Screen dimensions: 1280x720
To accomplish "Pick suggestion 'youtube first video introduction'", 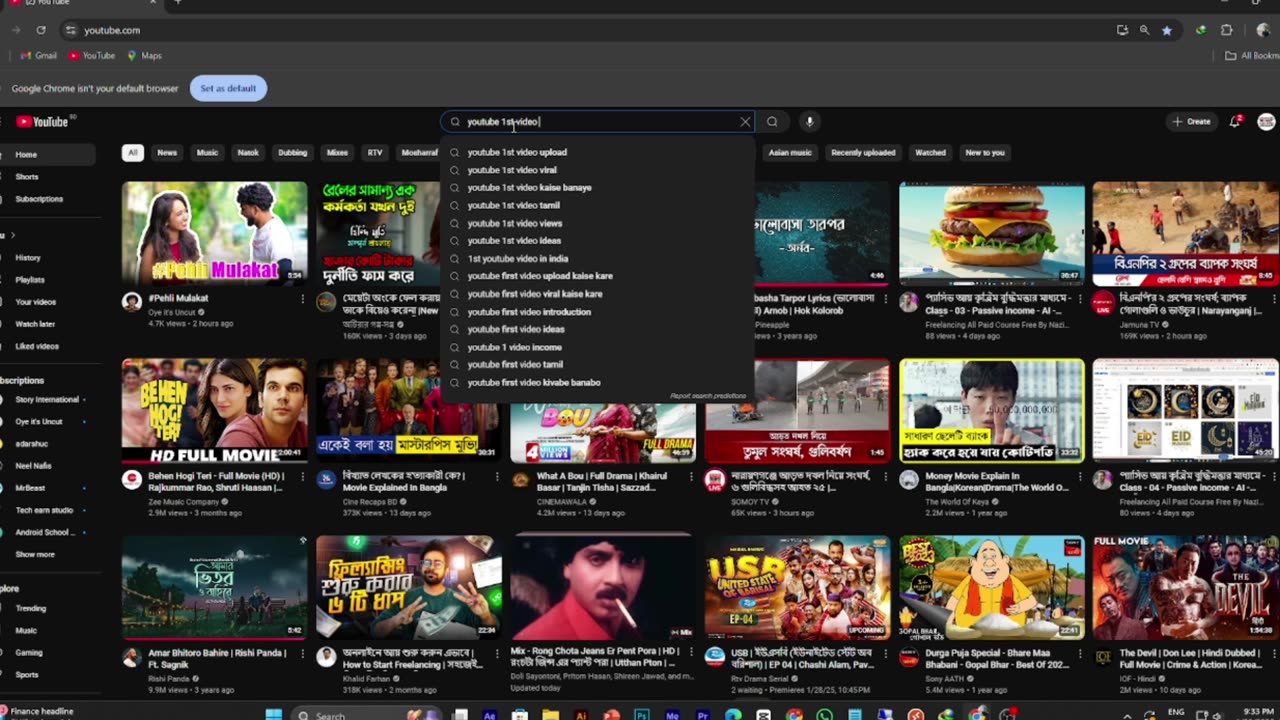I will click(597, 312).
